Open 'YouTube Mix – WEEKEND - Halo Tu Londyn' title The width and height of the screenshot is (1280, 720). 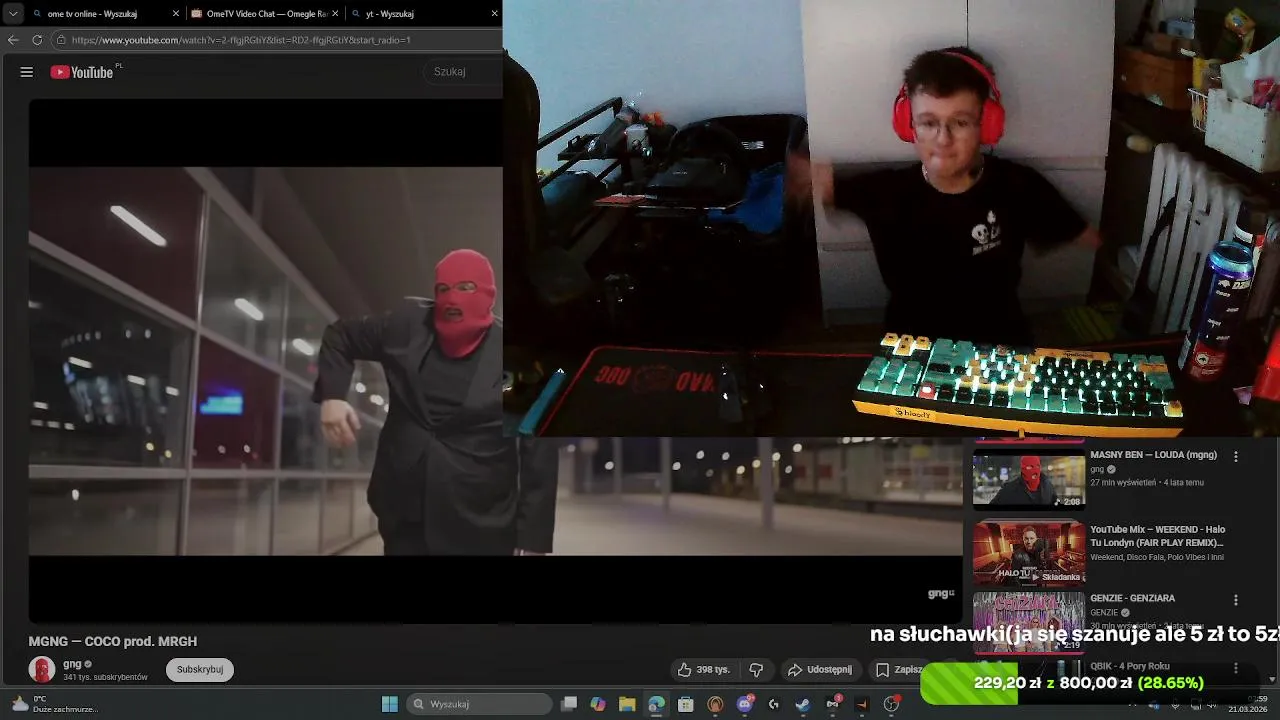click(1157, 535)
